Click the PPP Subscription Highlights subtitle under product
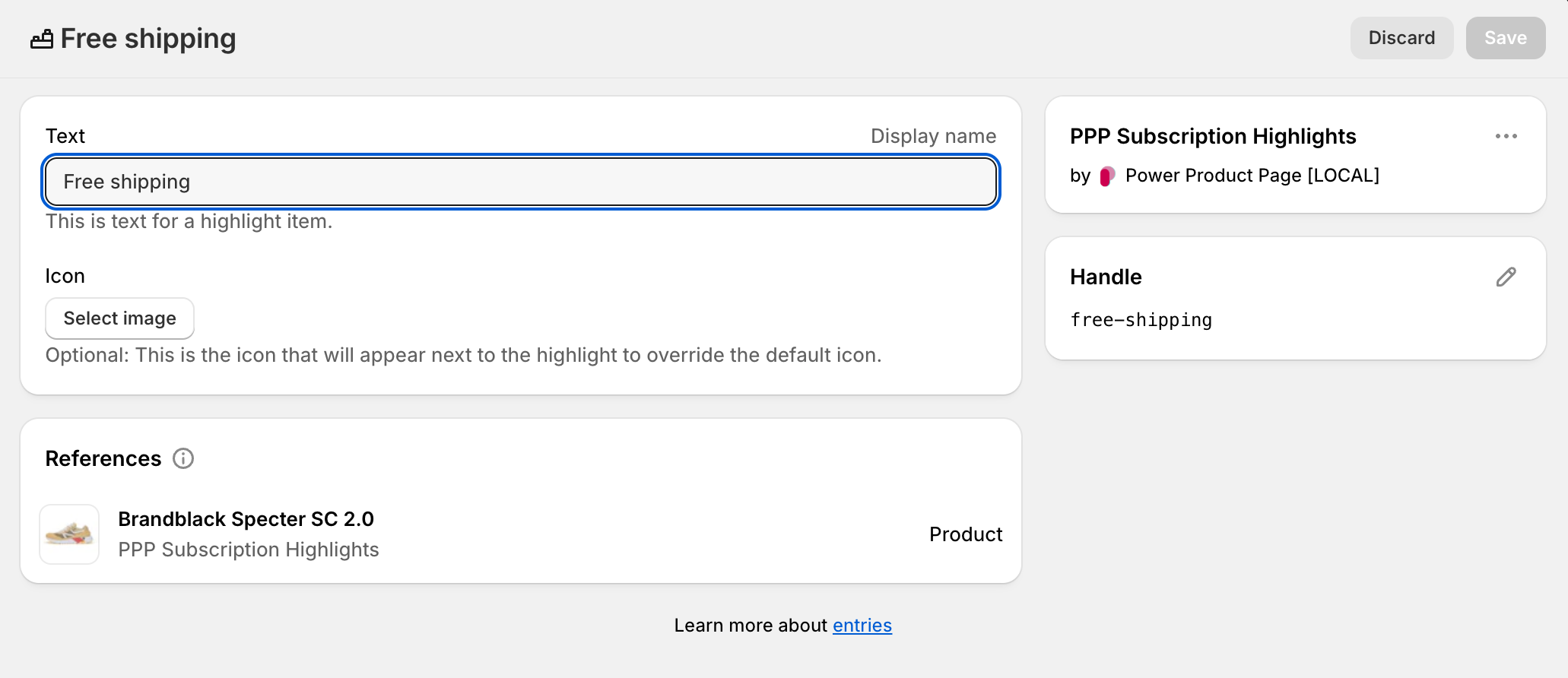The height and width of the screenshot is (678, 1568). tap(249, 550)
